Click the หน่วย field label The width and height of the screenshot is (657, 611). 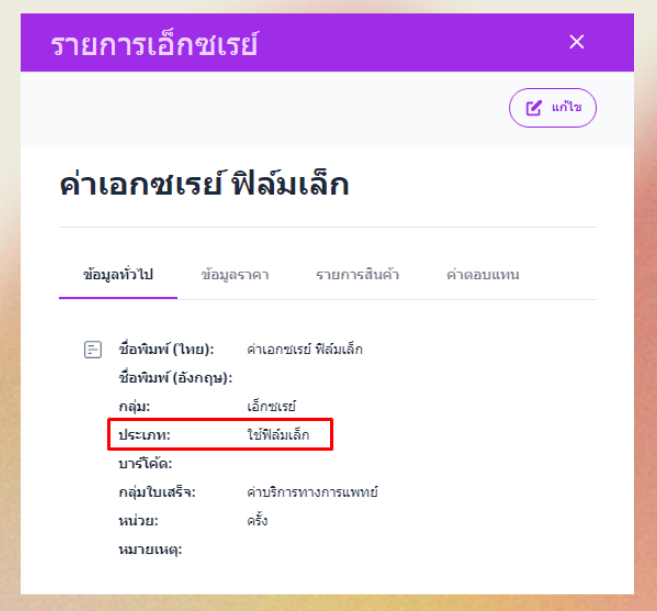pos(138,521)
